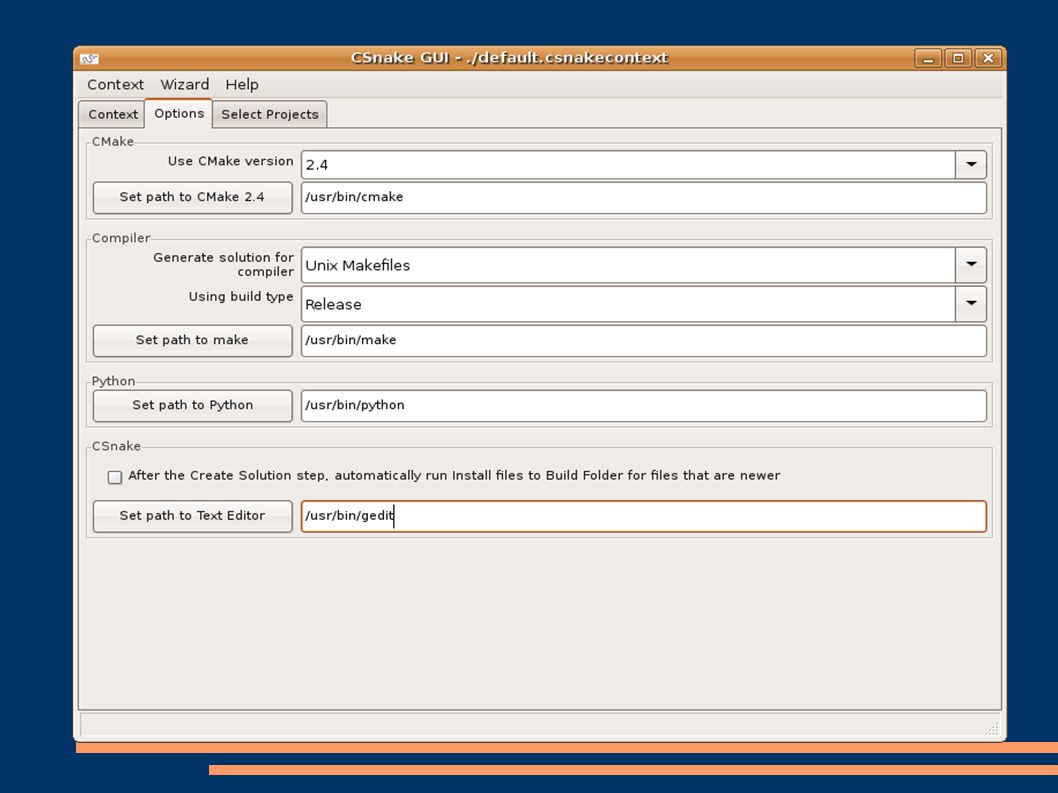Open the Unix Makefiles compiler dropdown
The height and width of the screenshot is (793, 1058).
point(971,265)
